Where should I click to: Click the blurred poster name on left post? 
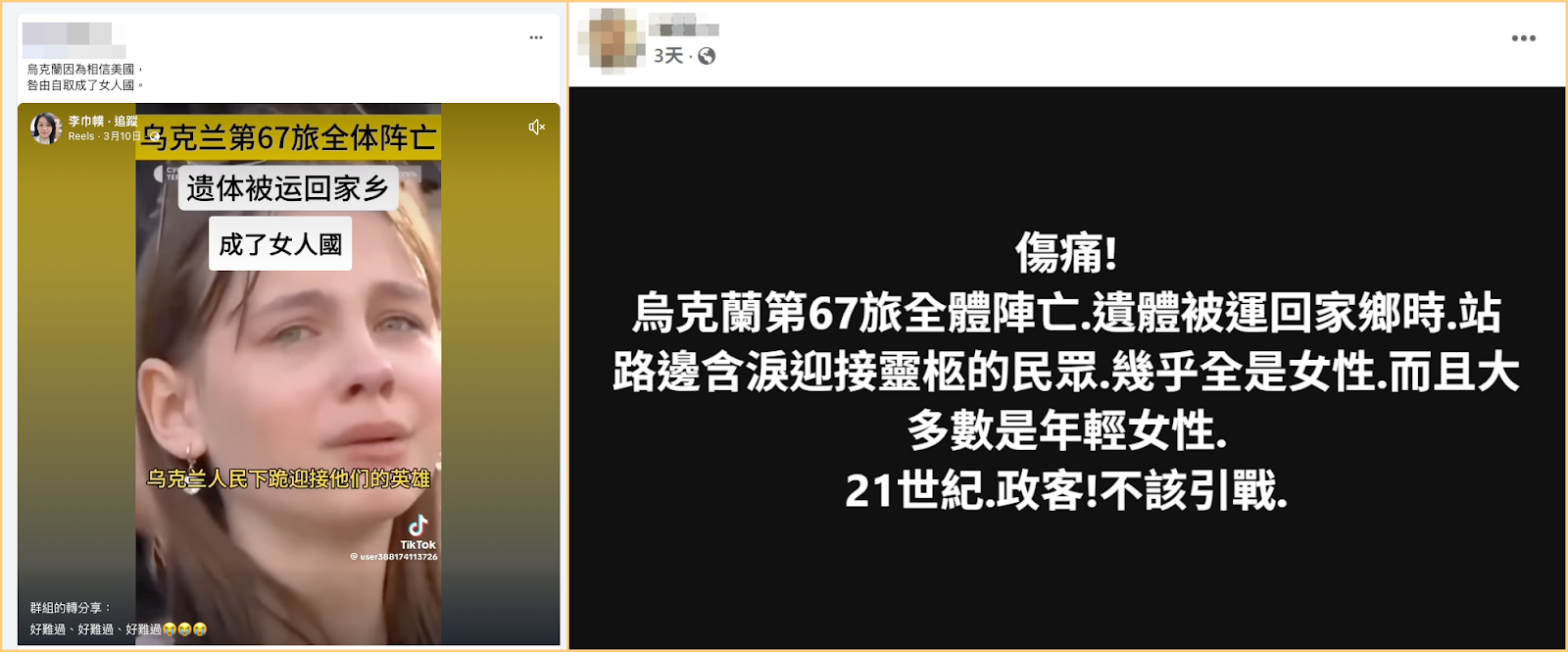(x=73, y=39)
